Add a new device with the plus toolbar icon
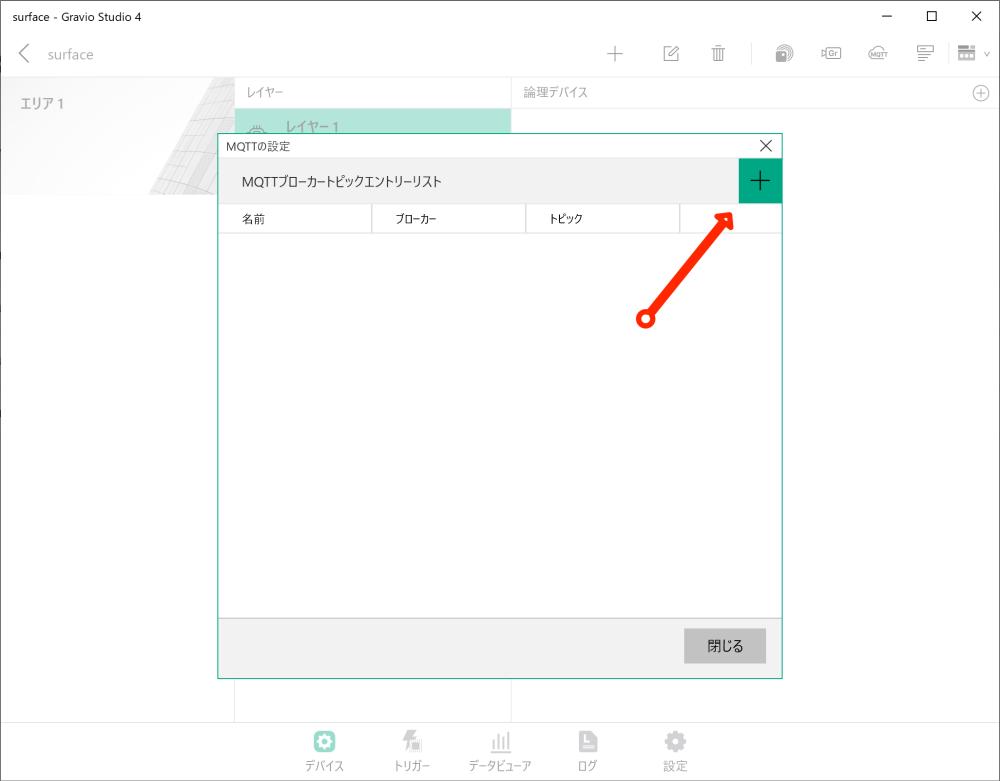This screenshot has width=1000, height=781. 615,53
